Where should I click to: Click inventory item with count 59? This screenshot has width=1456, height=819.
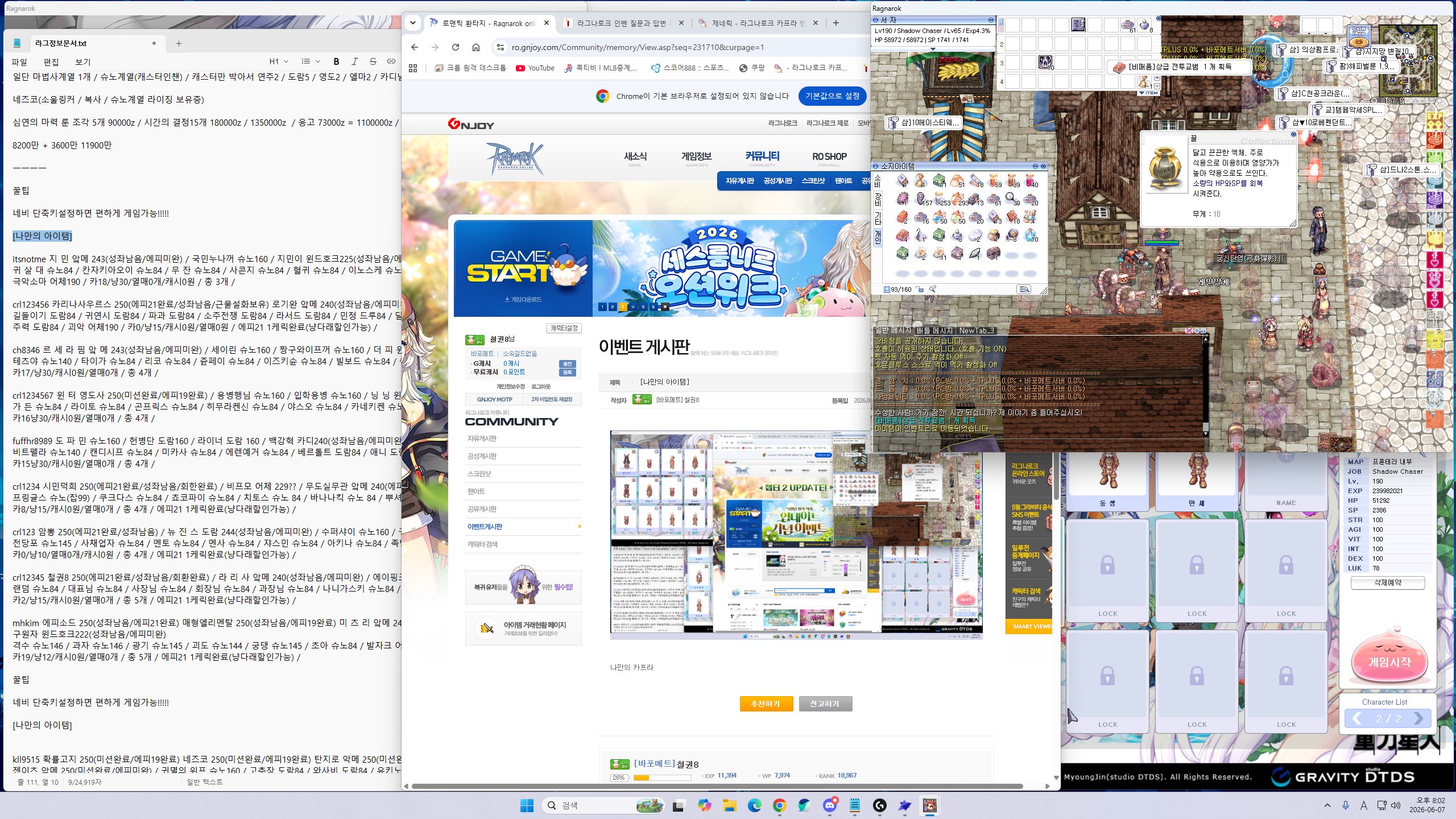click(x=994, y=181)
